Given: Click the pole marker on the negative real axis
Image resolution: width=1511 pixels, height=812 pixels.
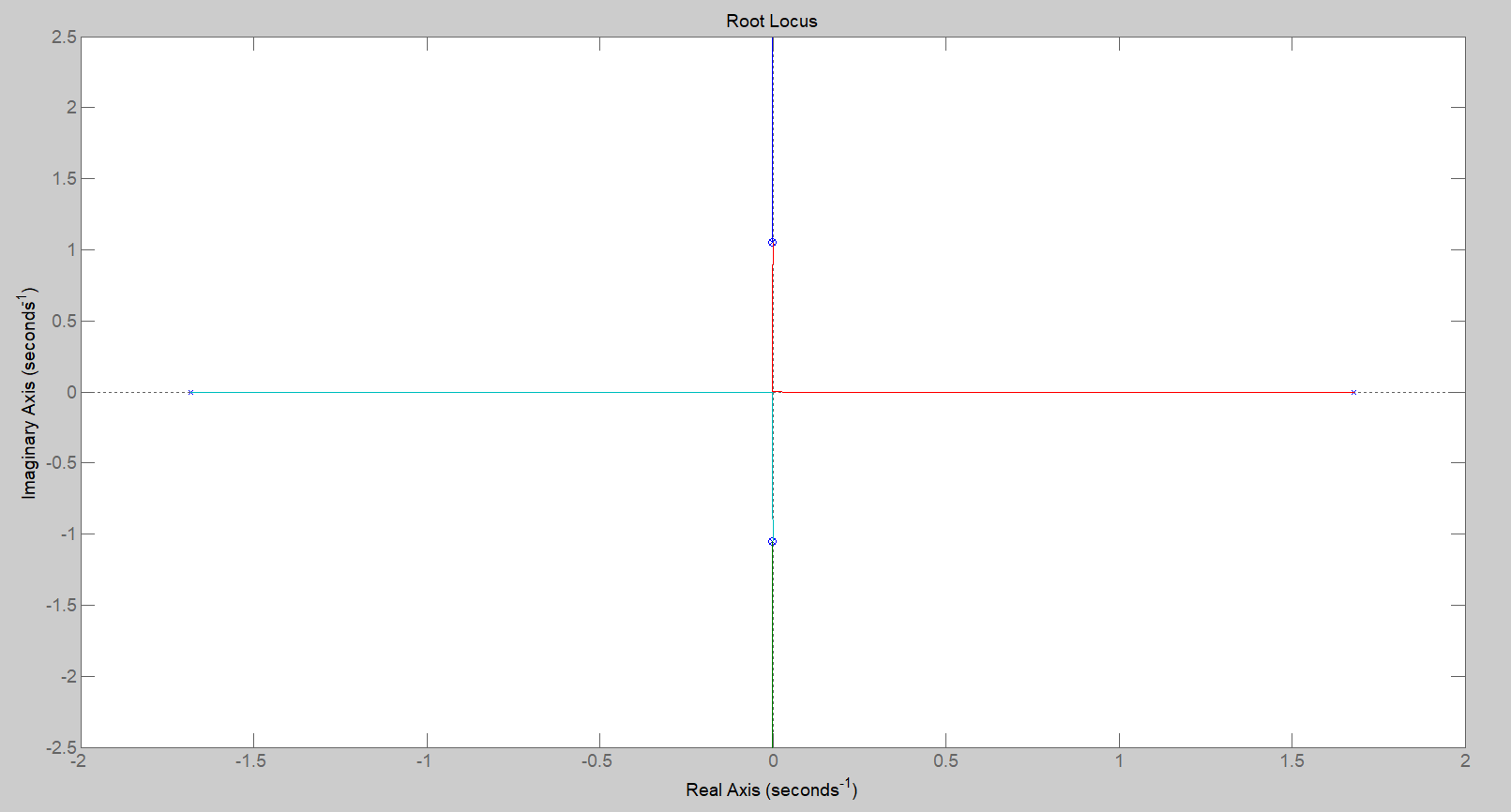Looking at the screenshot, I should pos(190,392).
